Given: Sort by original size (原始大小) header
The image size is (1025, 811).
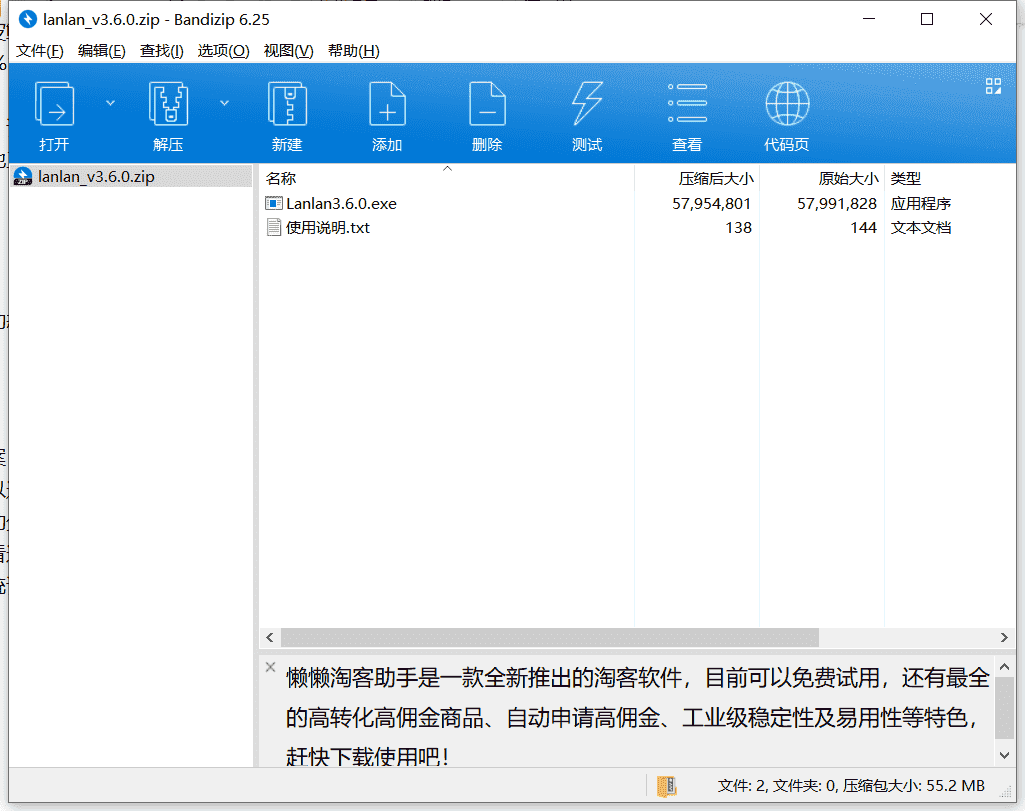Looking at the screenshot, I should pos(822,178).
